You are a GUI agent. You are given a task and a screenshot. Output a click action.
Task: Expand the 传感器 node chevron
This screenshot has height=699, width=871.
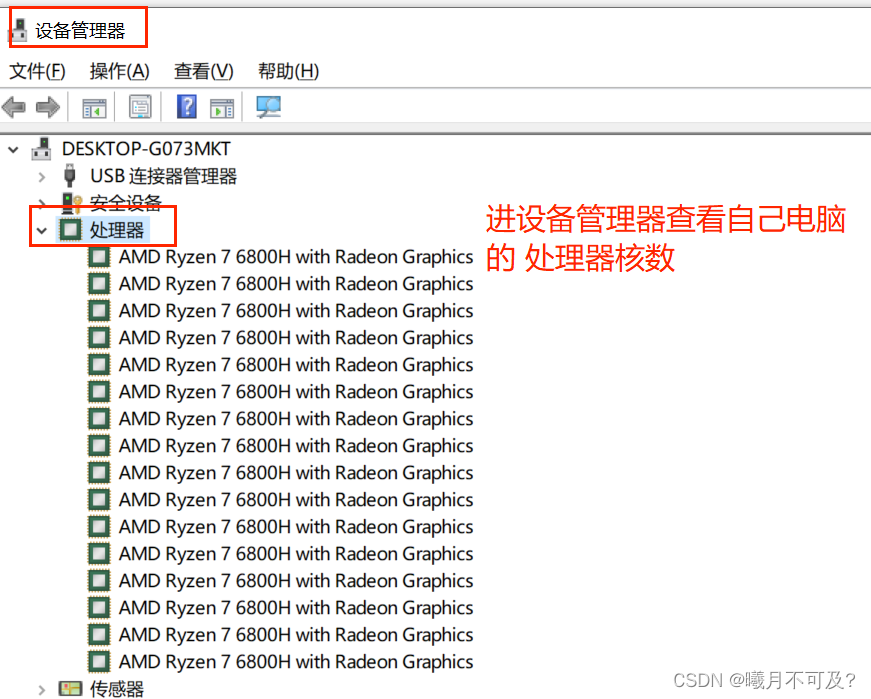coord(42,690)
